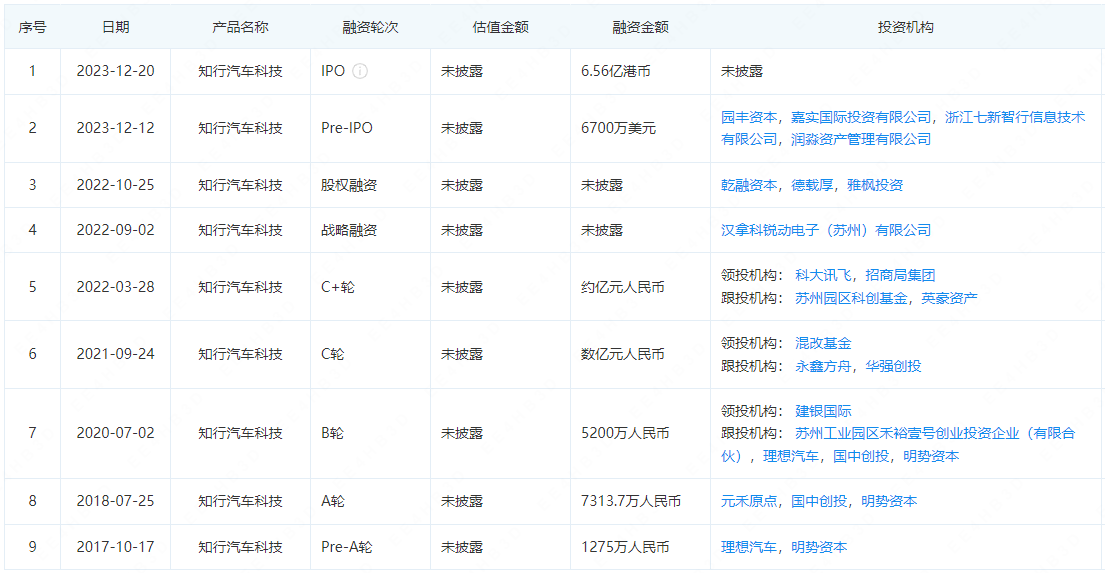Viewport: 1105px width, 573px height.
Task: Select the date 2022-09-02
Action: pos(116,230)
